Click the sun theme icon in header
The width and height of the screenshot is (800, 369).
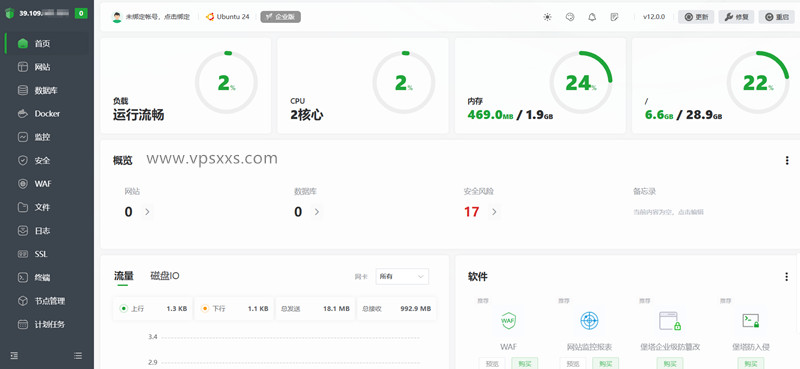click(547, 17)
